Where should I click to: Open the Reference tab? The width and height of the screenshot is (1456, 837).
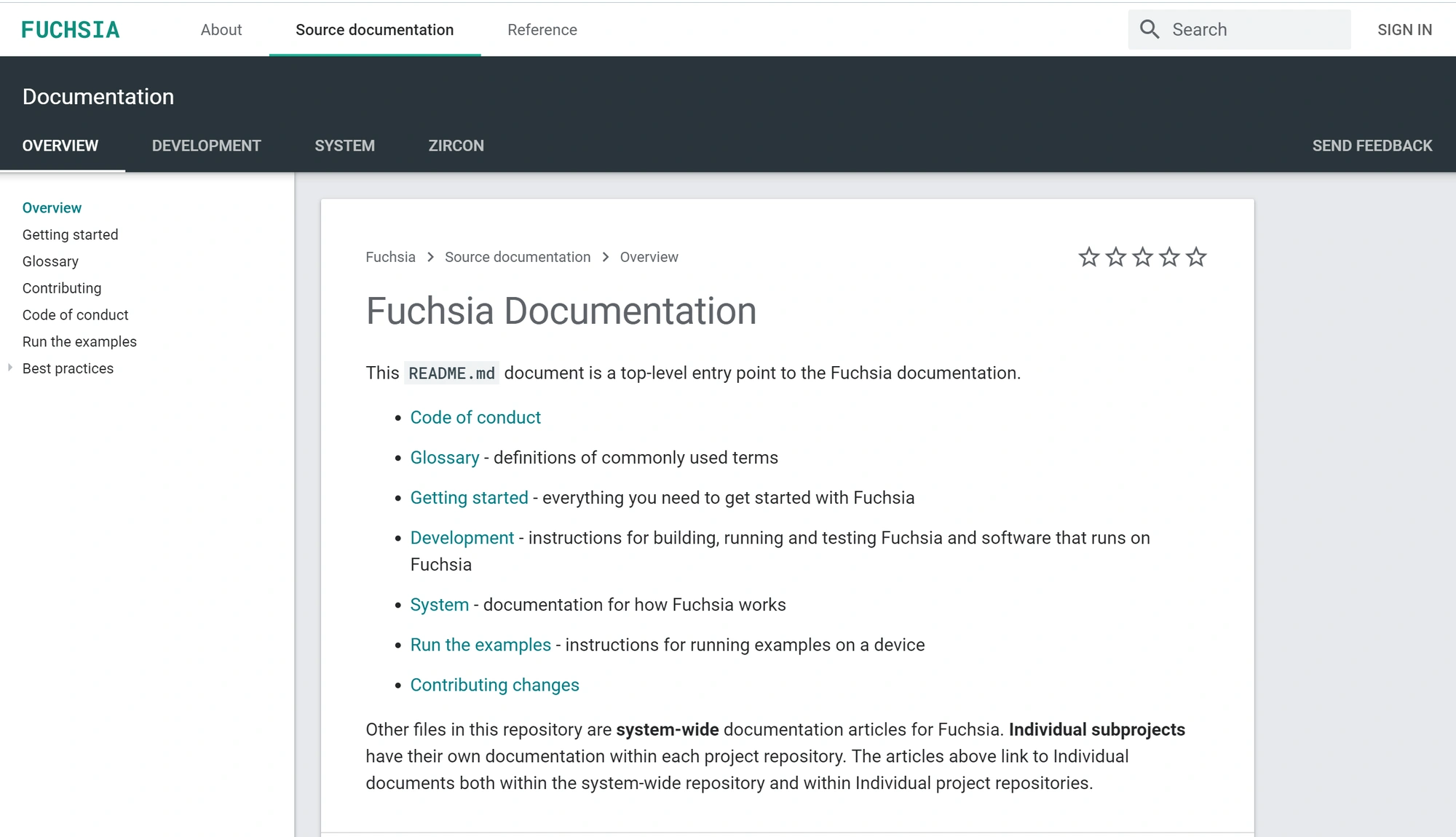pos(542,30)
